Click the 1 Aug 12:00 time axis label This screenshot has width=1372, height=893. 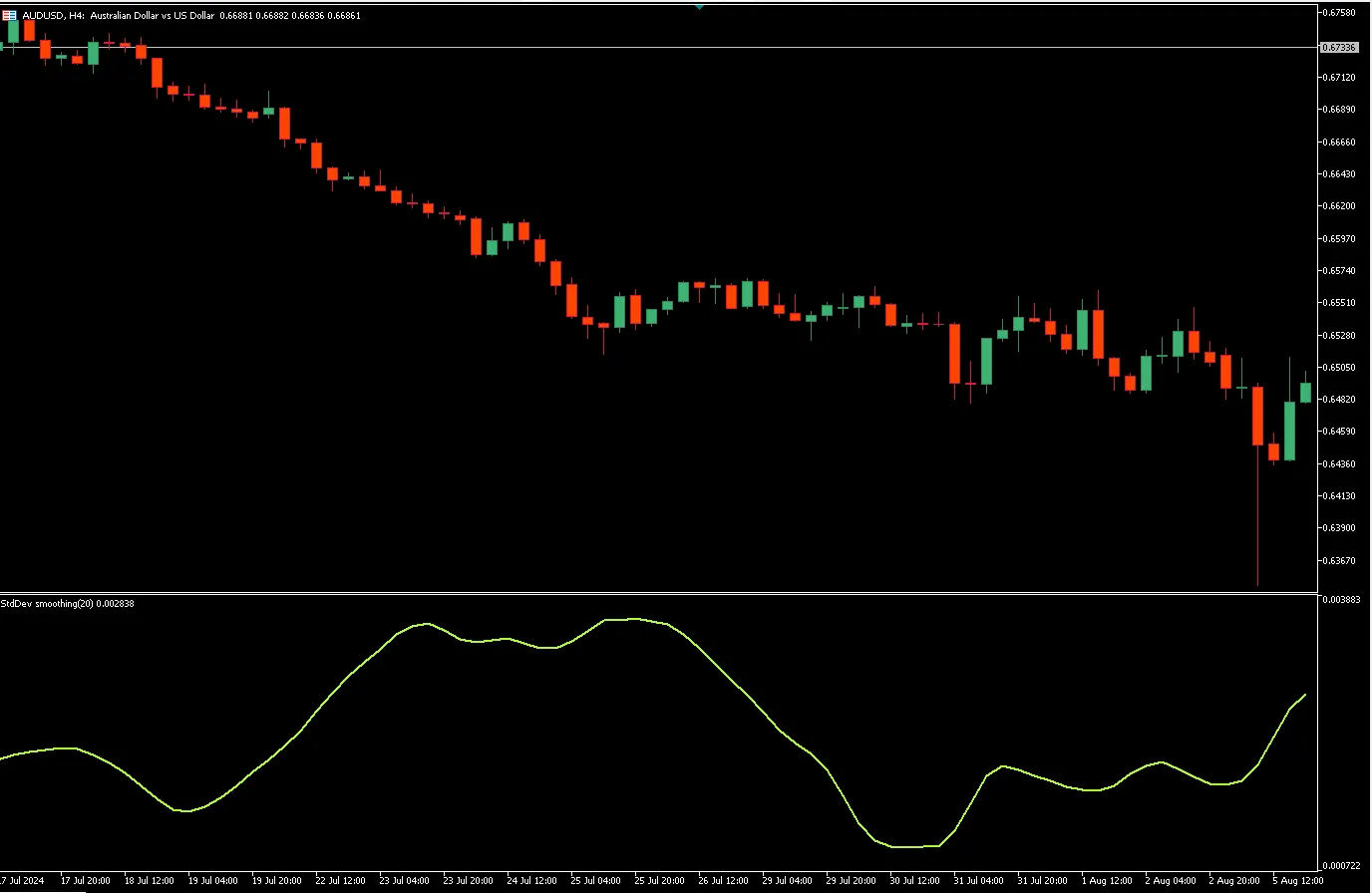tap(1106, 881)
